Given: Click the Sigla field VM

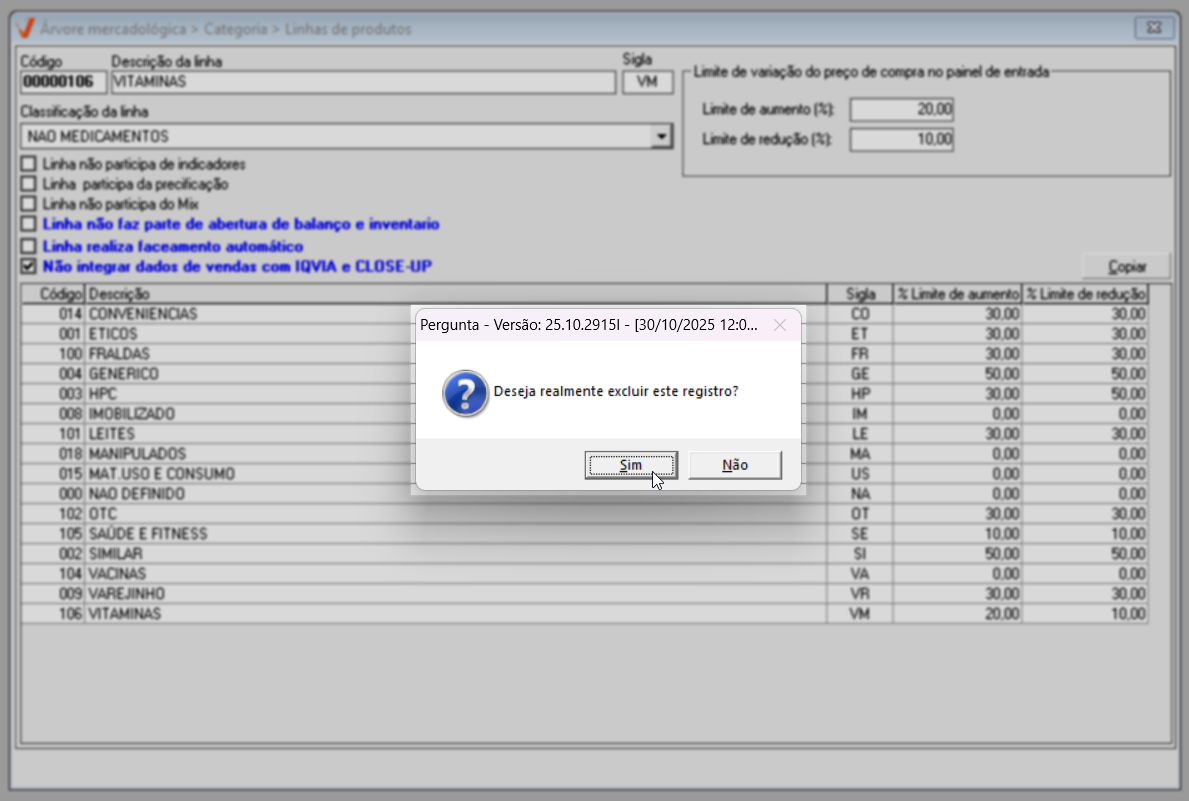Looking at the screenshot, I should pos(648,82).
